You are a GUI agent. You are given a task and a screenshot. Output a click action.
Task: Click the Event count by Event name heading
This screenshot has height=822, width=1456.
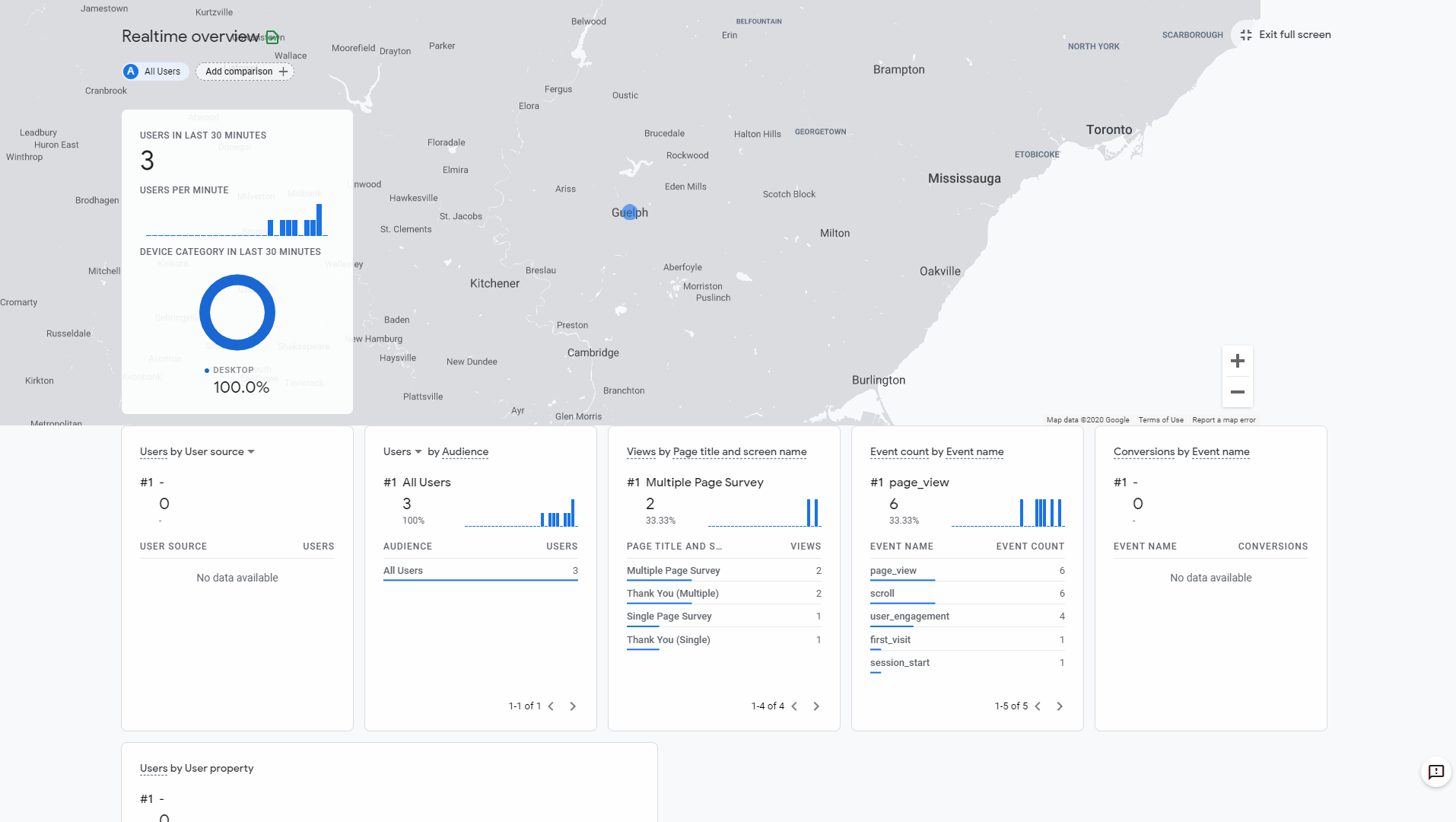(937, 452)
